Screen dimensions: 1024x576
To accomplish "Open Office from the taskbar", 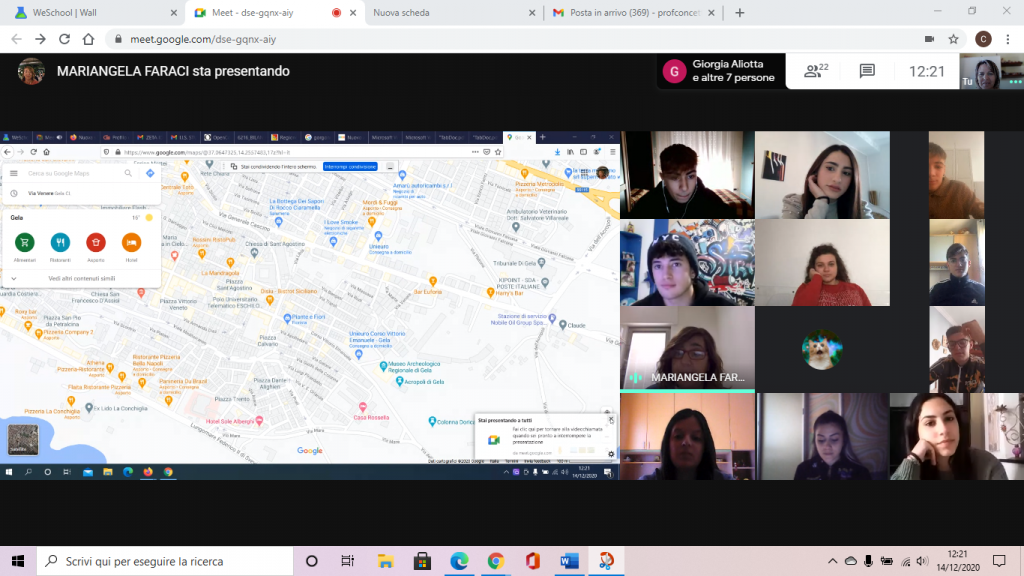I will tap(532, 561).
